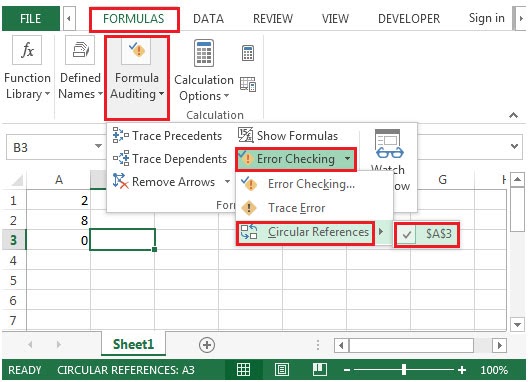This screenshot has height=382, width=528.
Task: Click the Sign in link
Action: pos(487,18)
